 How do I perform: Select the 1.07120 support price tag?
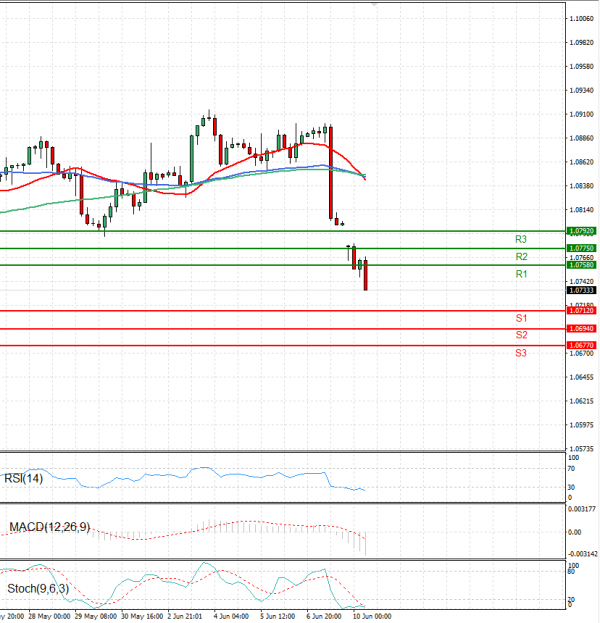[581, 311]
